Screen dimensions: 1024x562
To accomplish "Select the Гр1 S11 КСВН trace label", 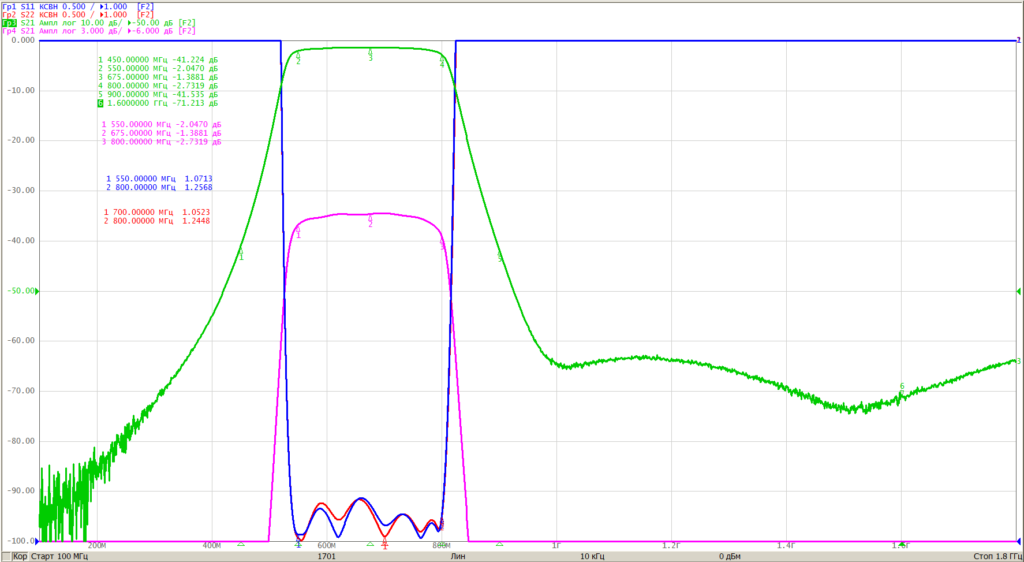I will coord(78,6).
